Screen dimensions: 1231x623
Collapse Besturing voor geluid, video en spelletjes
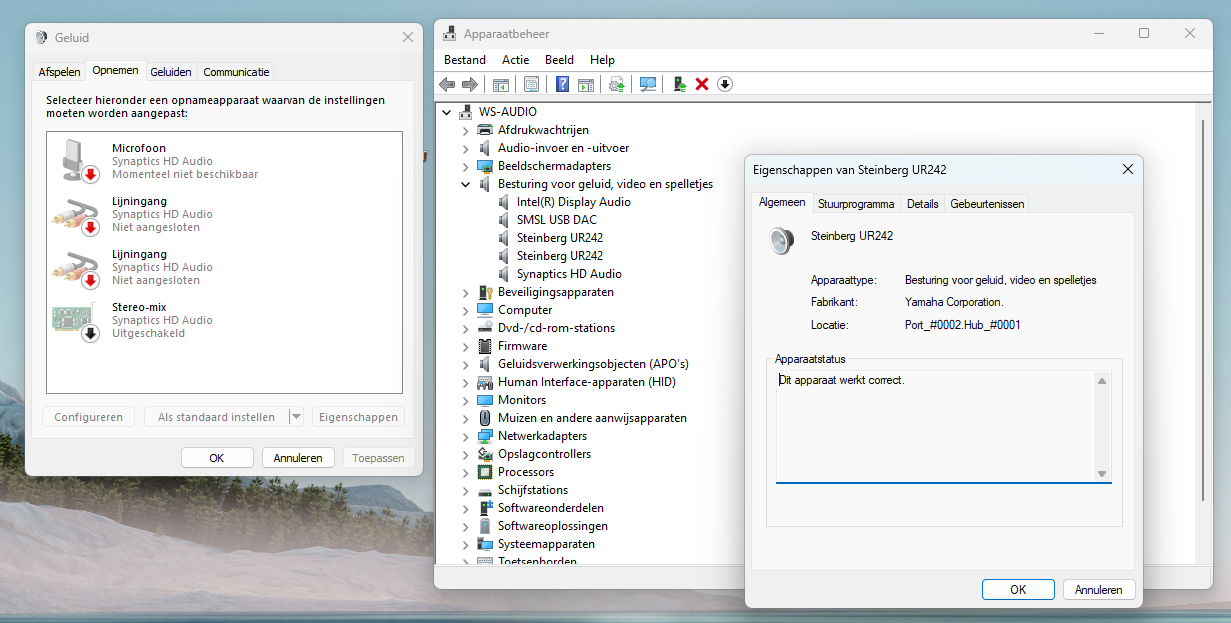[466, 184]
